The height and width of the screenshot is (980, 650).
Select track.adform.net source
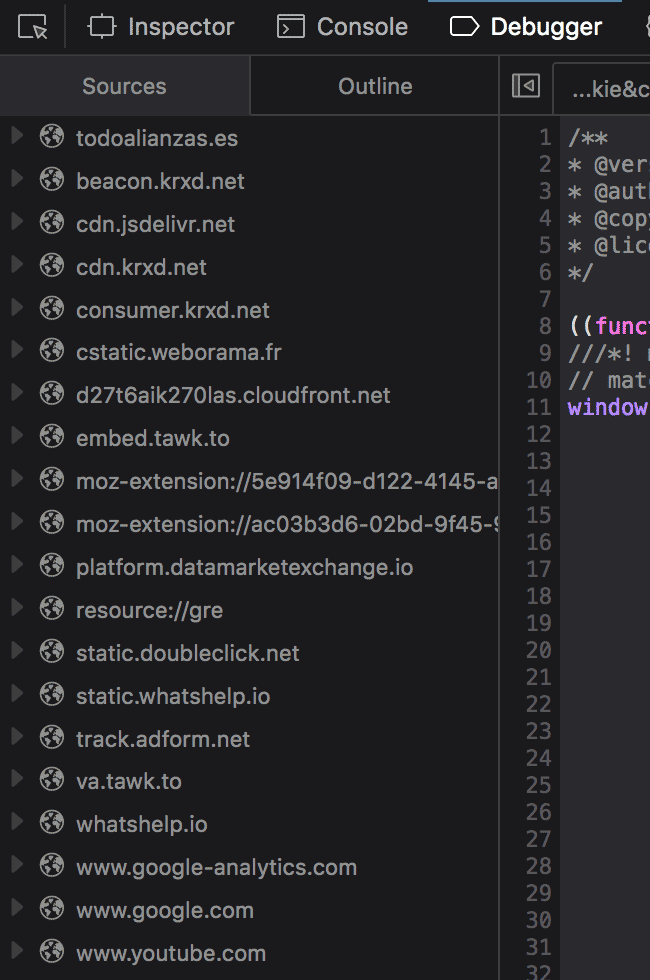(x=162, y=739)
